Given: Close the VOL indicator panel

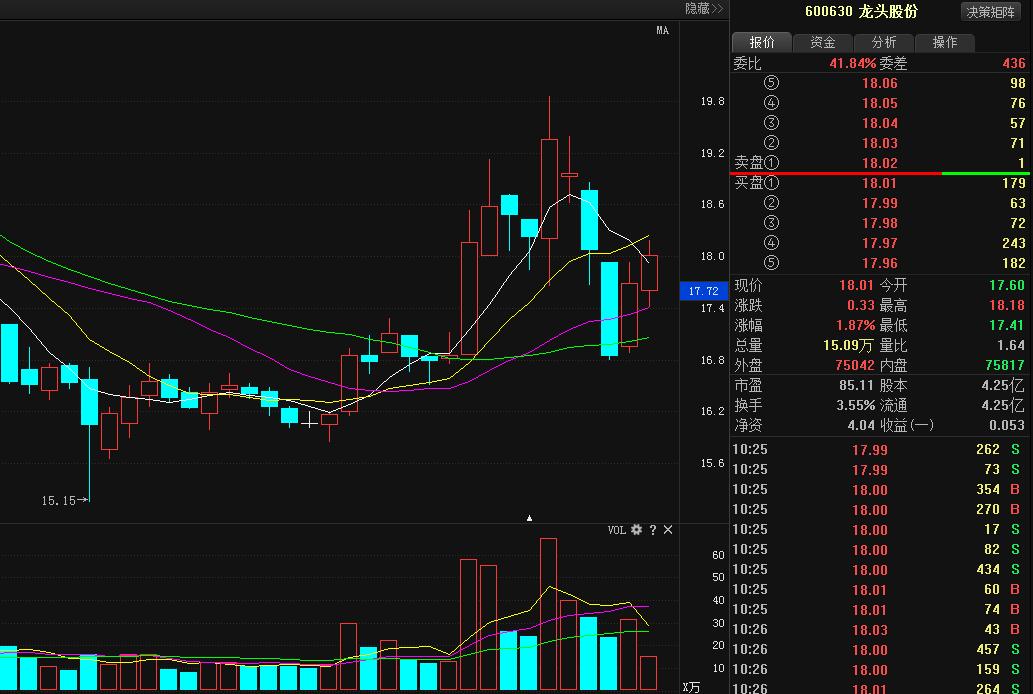Looking at the screenshot, I should (x=668, y=530).
